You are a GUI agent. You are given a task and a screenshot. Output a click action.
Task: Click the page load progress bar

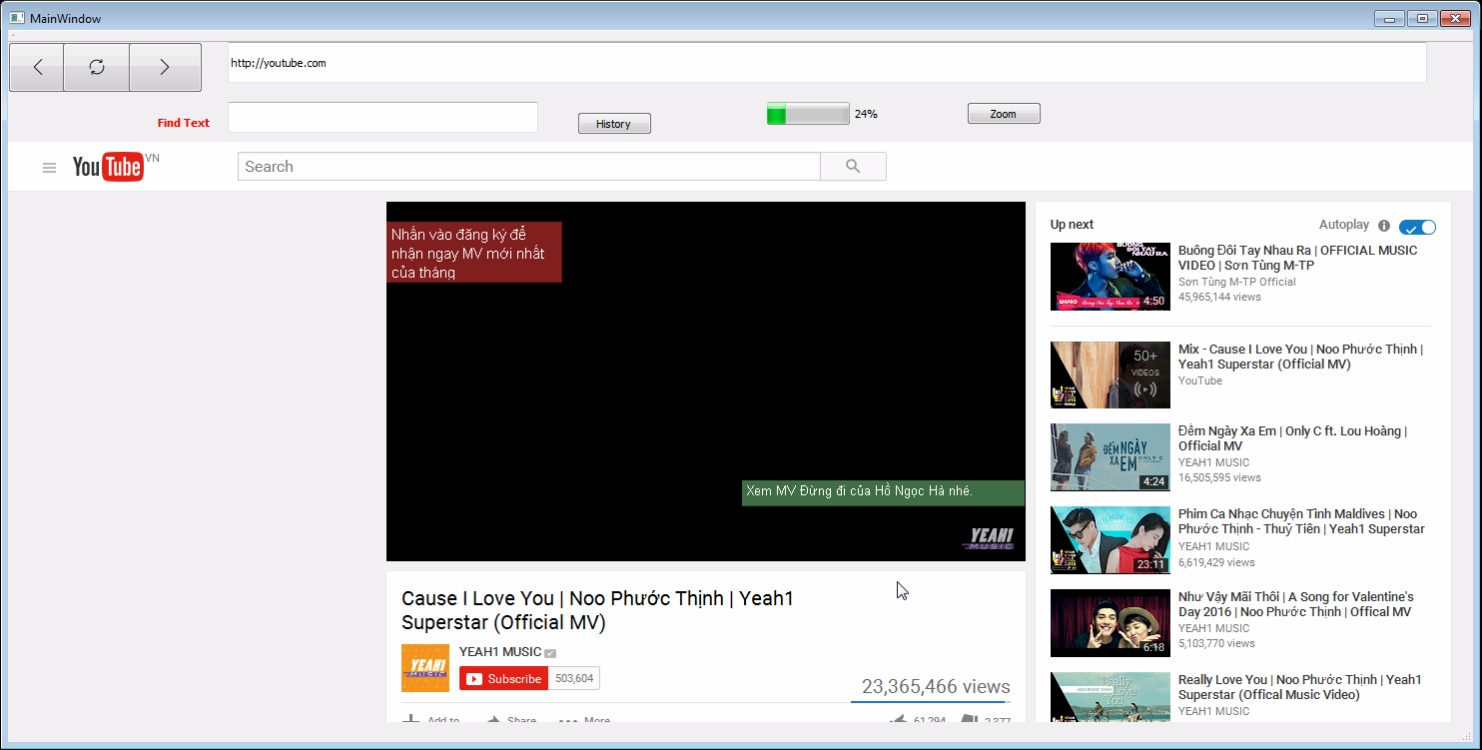(x=808, y=114)
